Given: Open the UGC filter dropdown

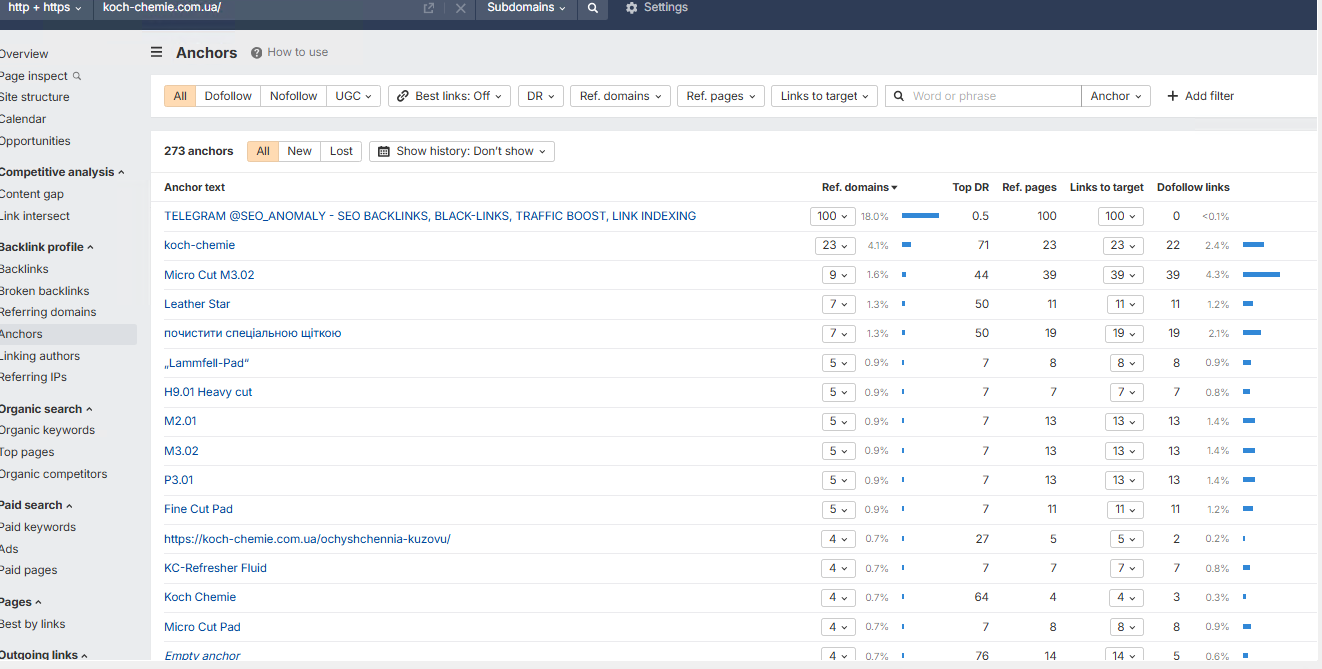Looking at the screenshot, I should [x=354, y=96].
